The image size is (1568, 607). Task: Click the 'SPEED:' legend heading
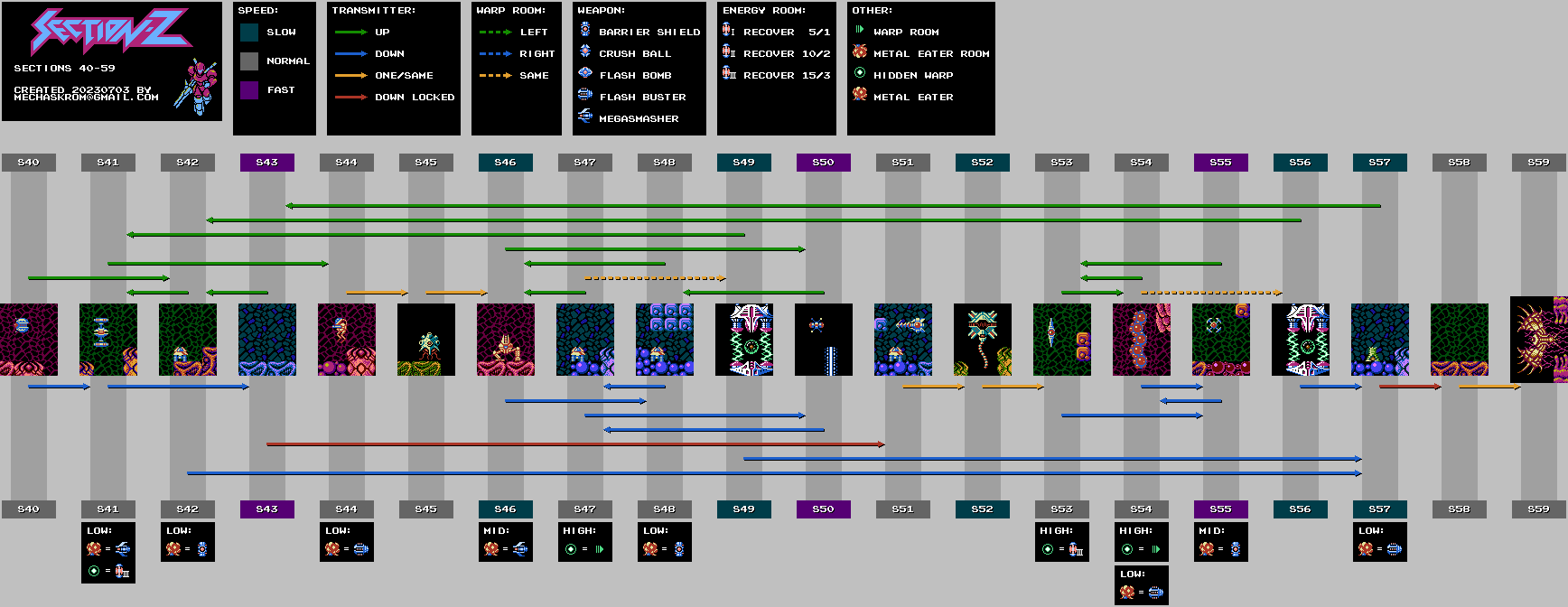(258, 11)
